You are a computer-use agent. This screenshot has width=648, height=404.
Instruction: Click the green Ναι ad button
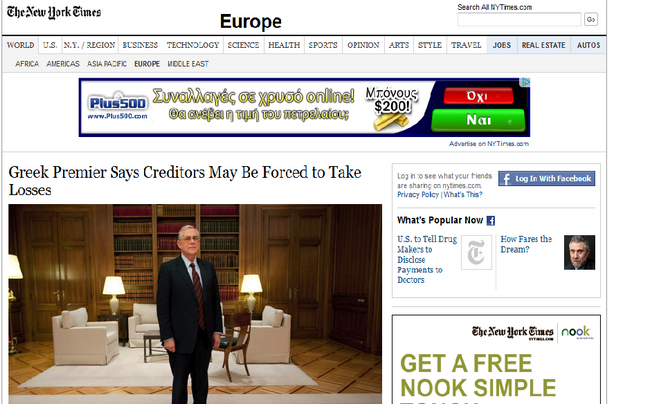click(478, 120)
